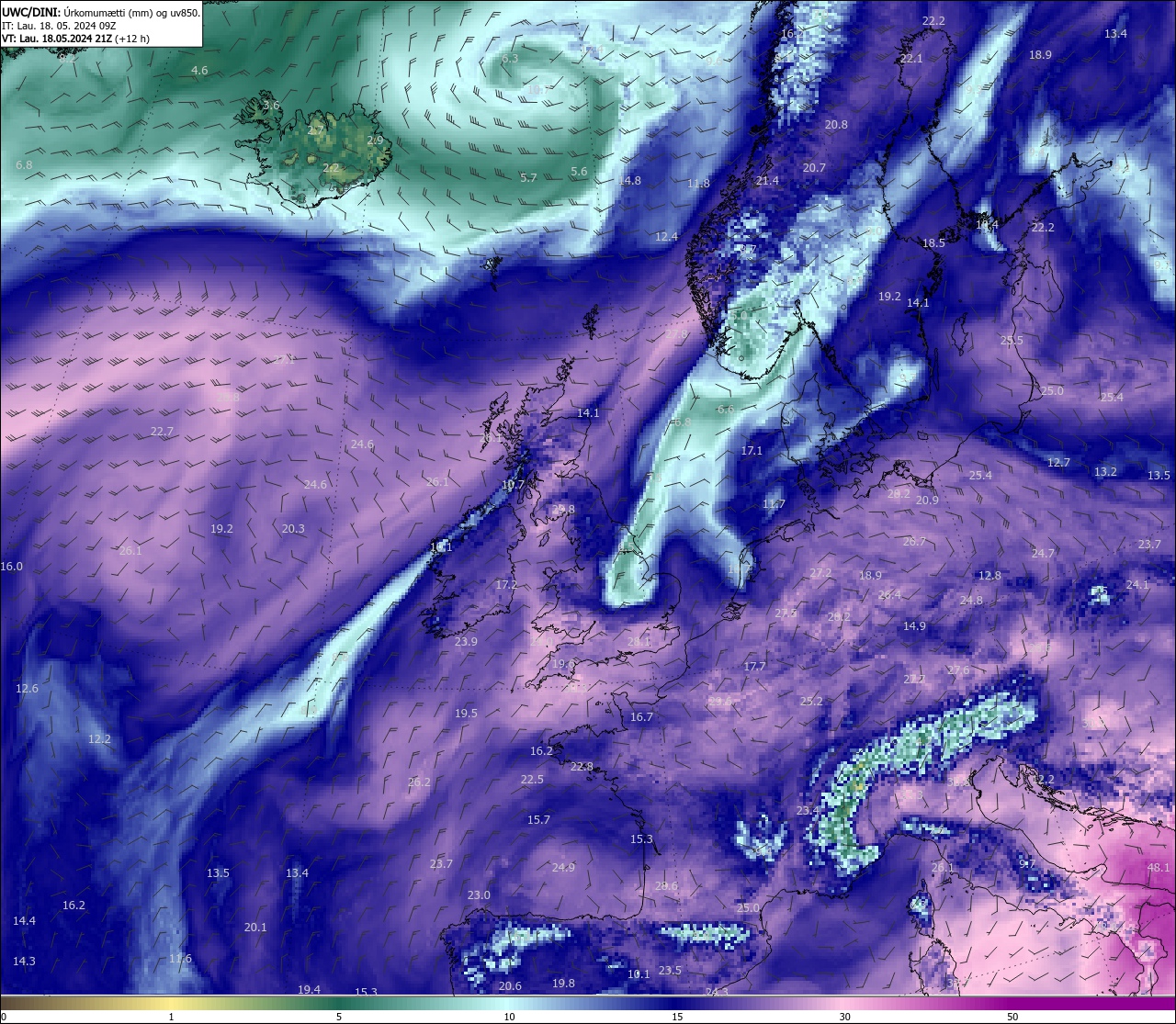
Task: Click the 20.6 value label
Action: click(x=510, y=986)
